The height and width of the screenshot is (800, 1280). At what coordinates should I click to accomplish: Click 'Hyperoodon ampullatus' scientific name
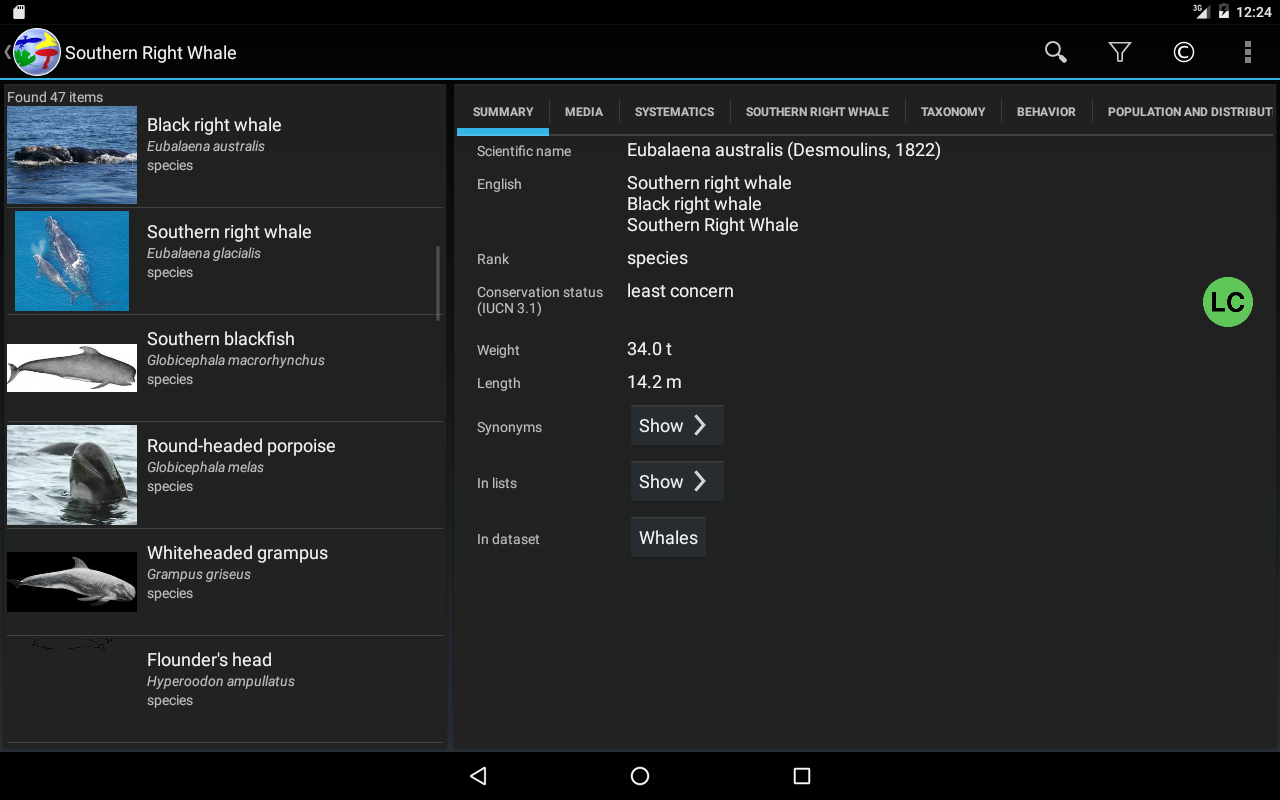coord(221,681)
